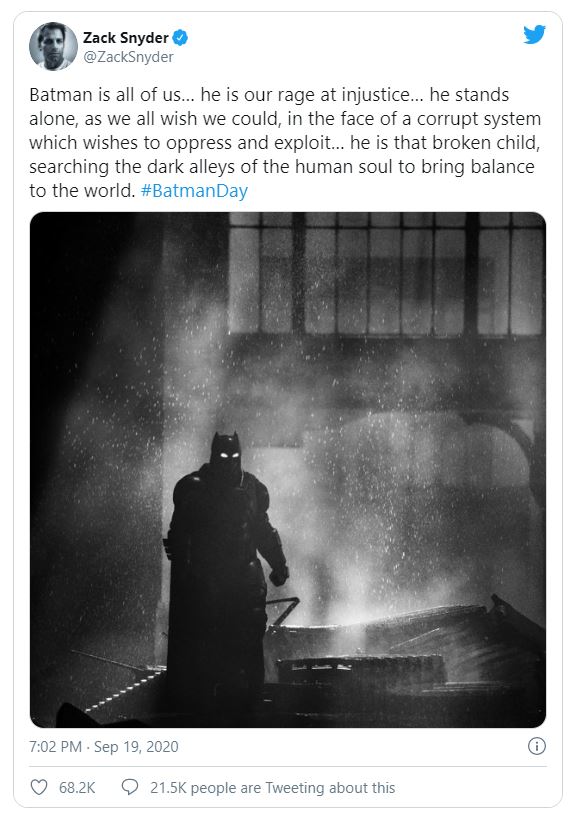Open the #BatmanDay hashtag
587x817 pixels.
click(x=194, y=191)
